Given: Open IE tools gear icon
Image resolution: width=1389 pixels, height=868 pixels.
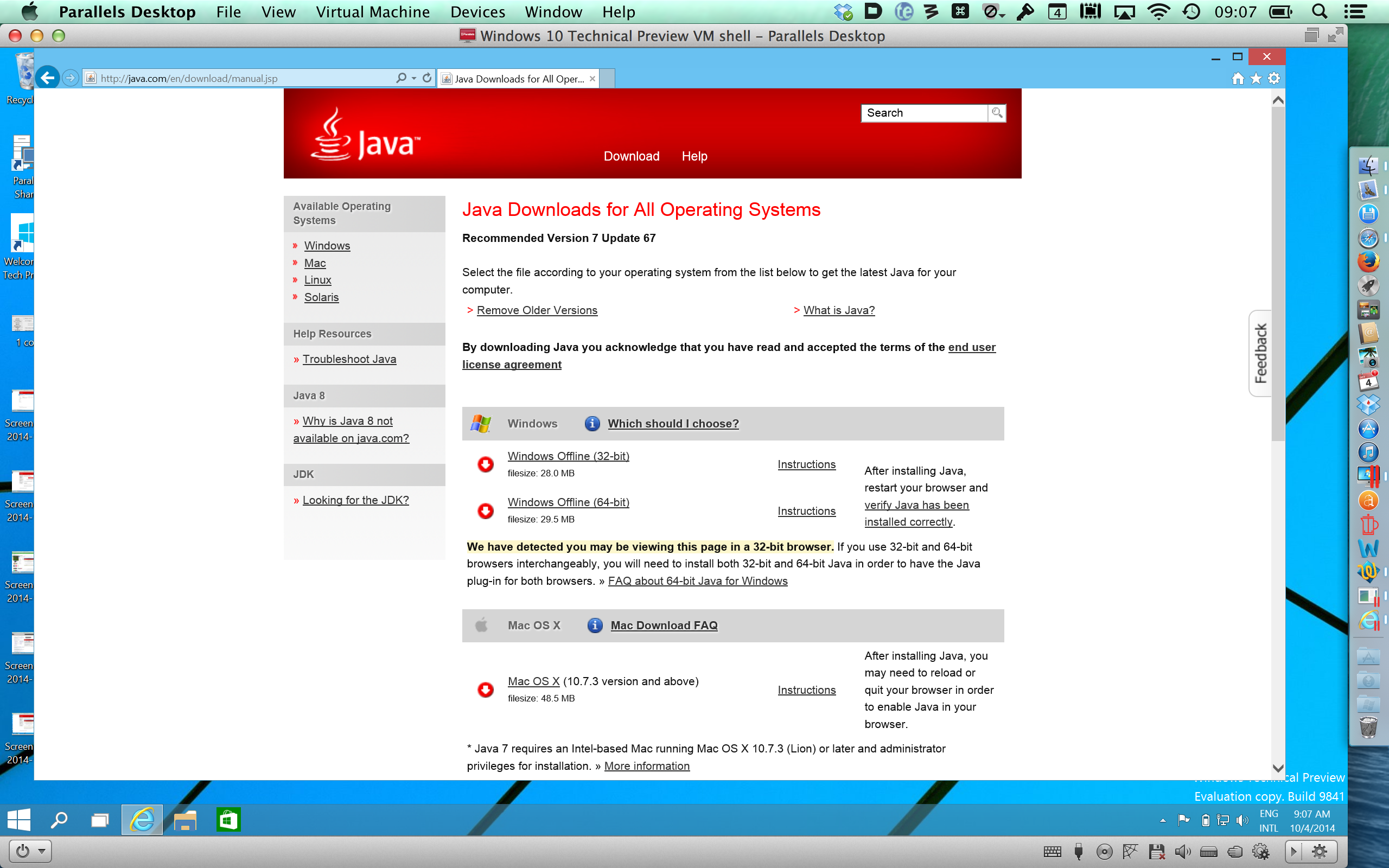Looking at the screenshot, I should pos(1274,79).
